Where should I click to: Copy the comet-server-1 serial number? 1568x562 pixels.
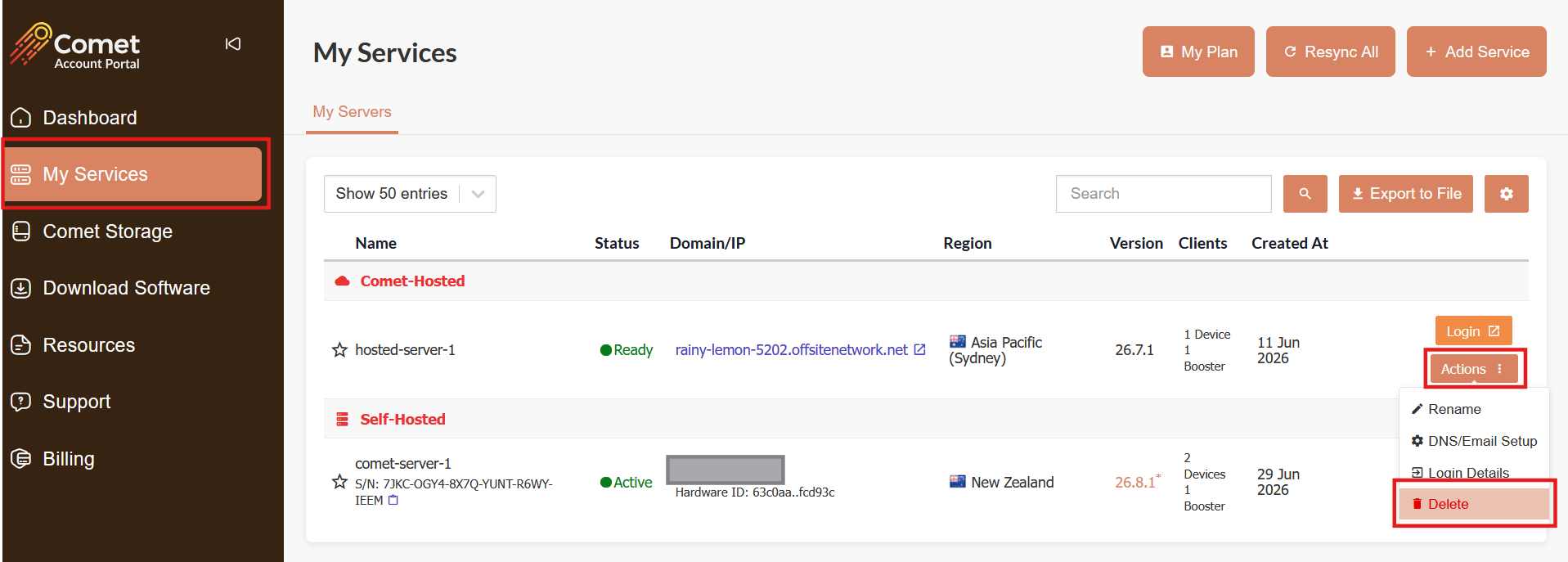click(x=393, y=500)
